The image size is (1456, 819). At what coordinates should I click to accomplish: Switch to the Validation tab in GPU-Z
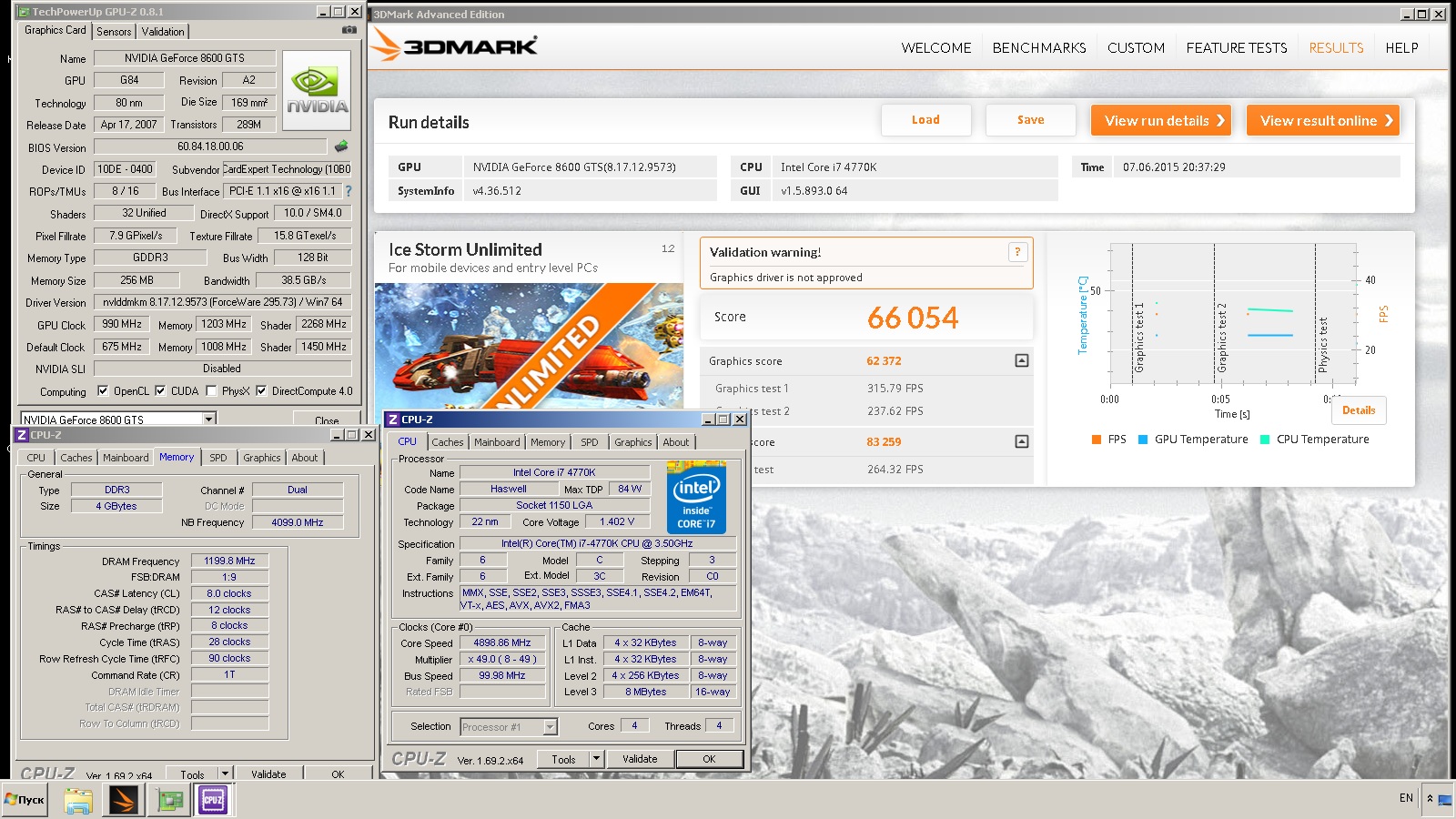[163, 32]
